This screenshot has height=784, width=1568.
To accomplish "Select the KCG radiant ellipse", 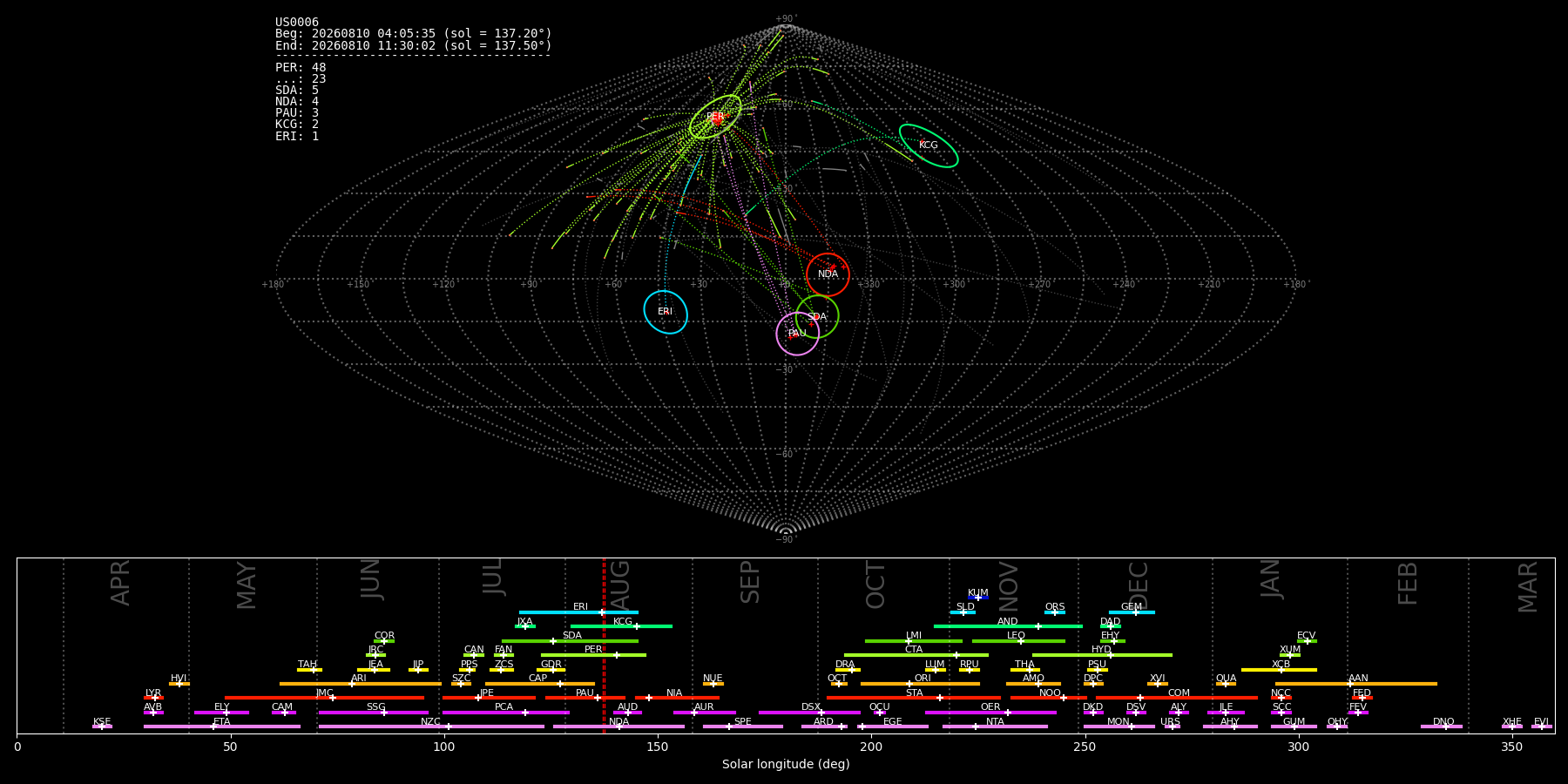I will coord(929,145).
